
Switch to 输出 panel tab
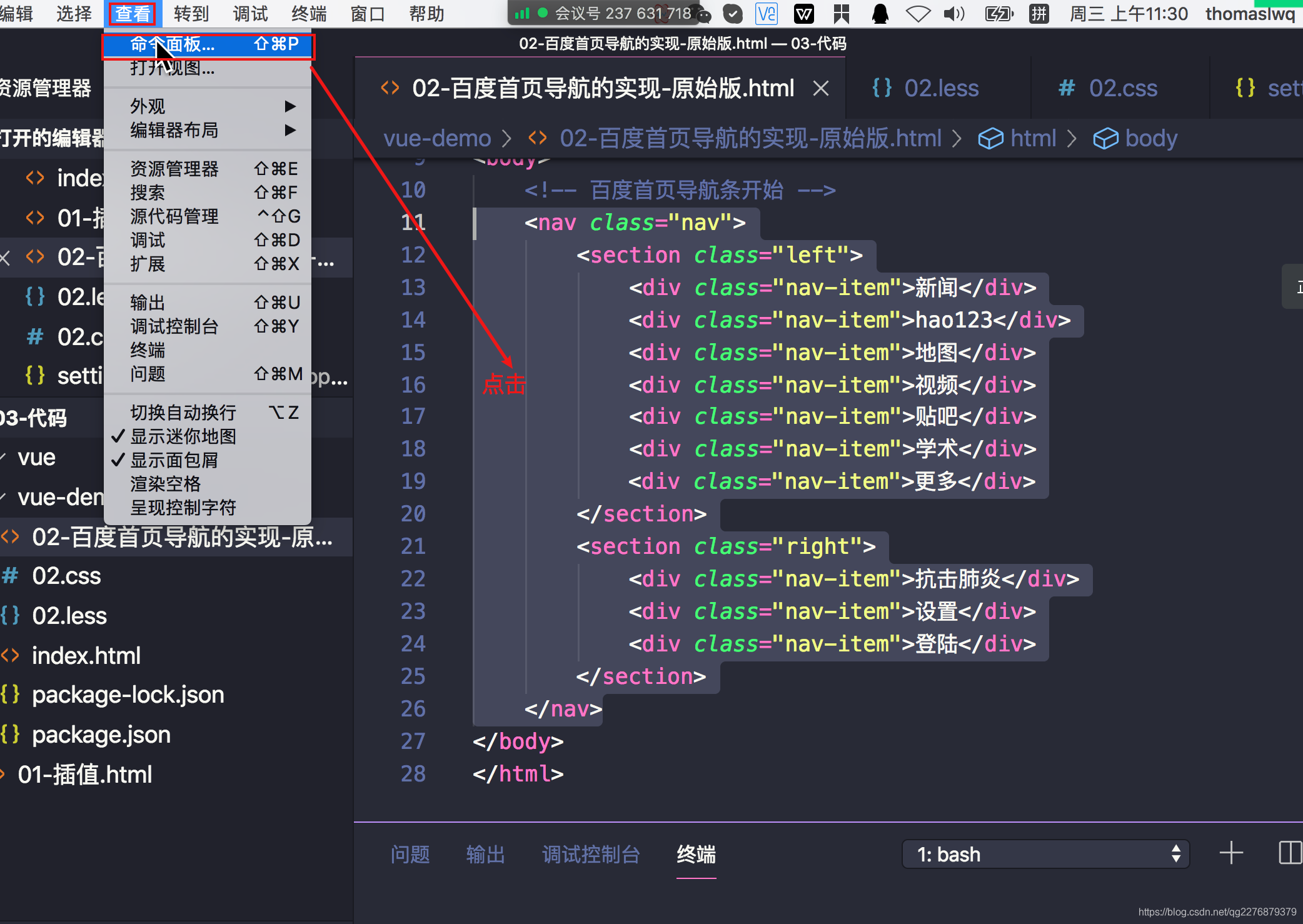[x=486, y=855]
